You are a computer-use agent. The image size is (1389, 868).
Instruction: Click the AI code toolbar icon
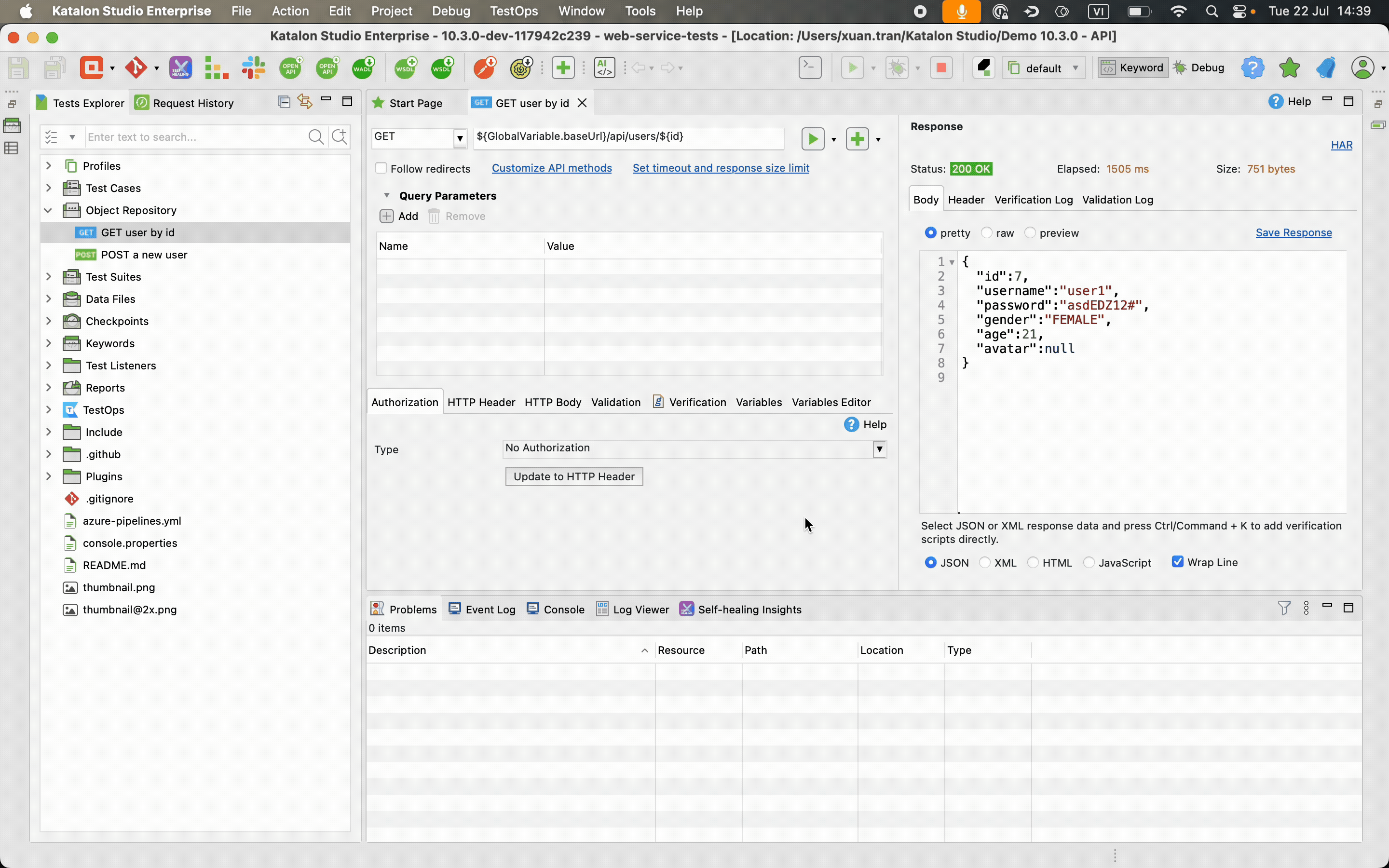604,68
